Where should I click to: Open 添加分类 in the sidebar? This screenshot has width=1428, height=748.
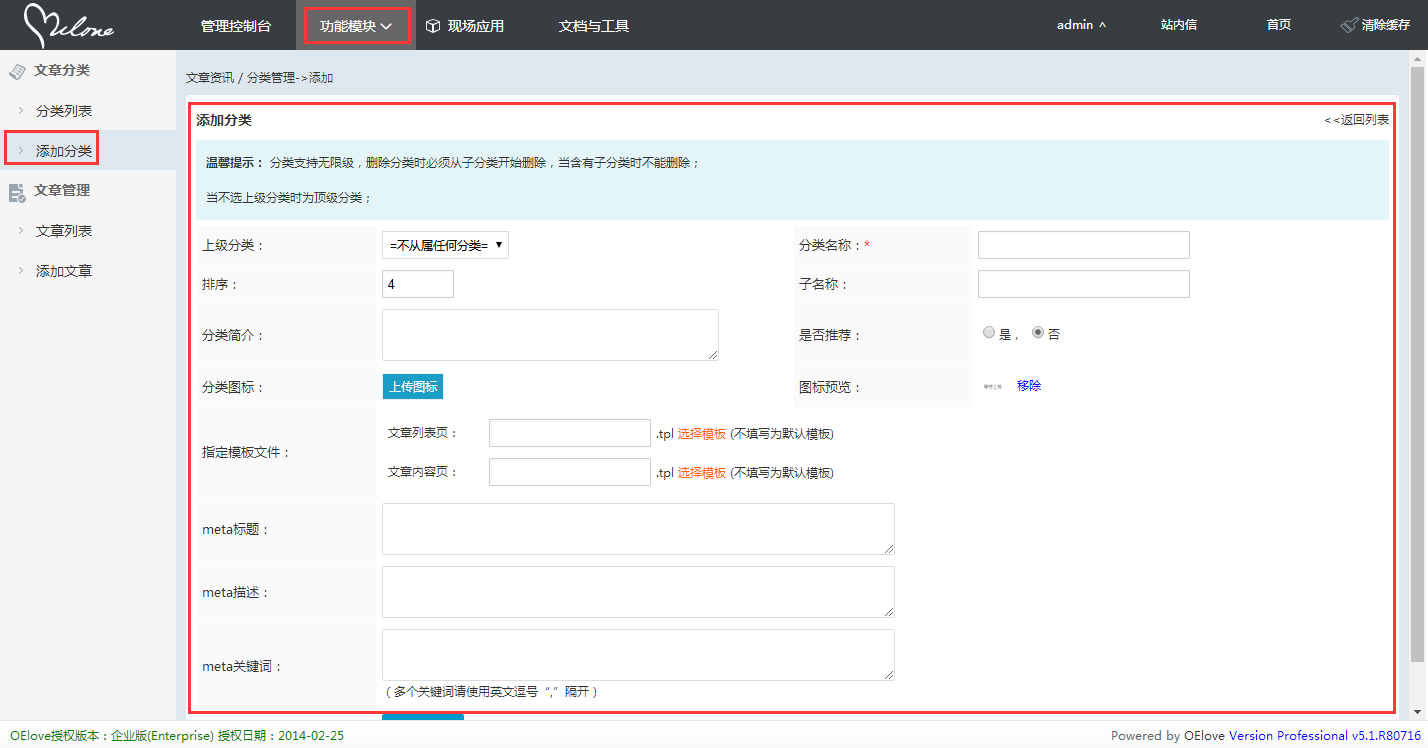click(64, 151)
